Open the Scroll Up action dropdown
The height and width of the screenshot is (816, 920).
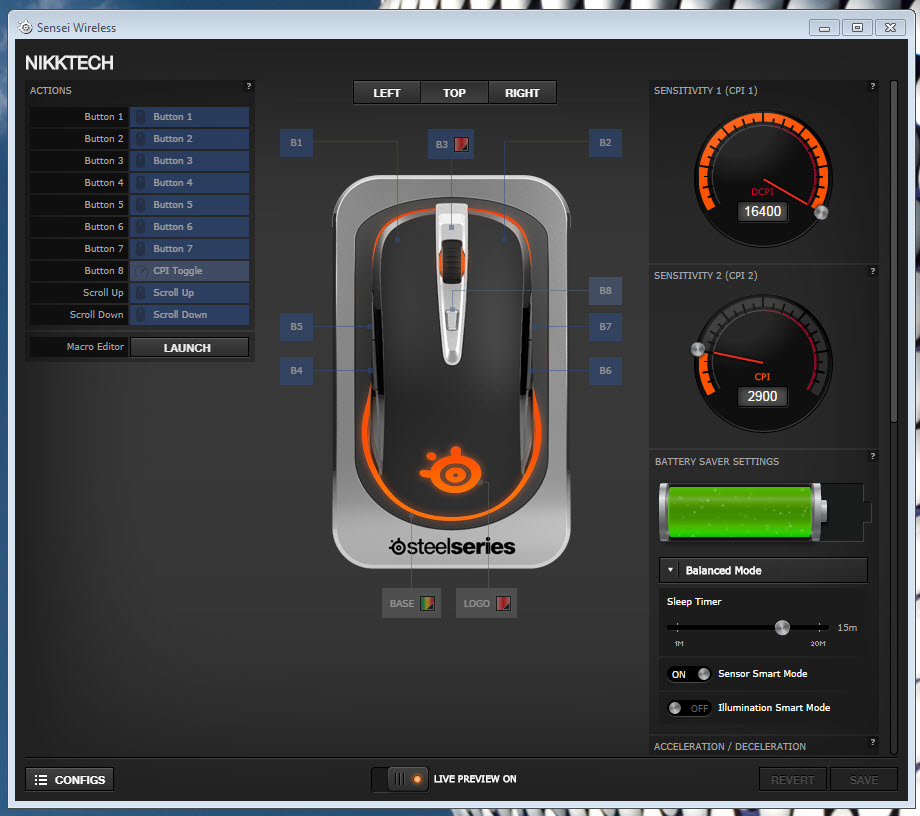[x=190, y=293]
